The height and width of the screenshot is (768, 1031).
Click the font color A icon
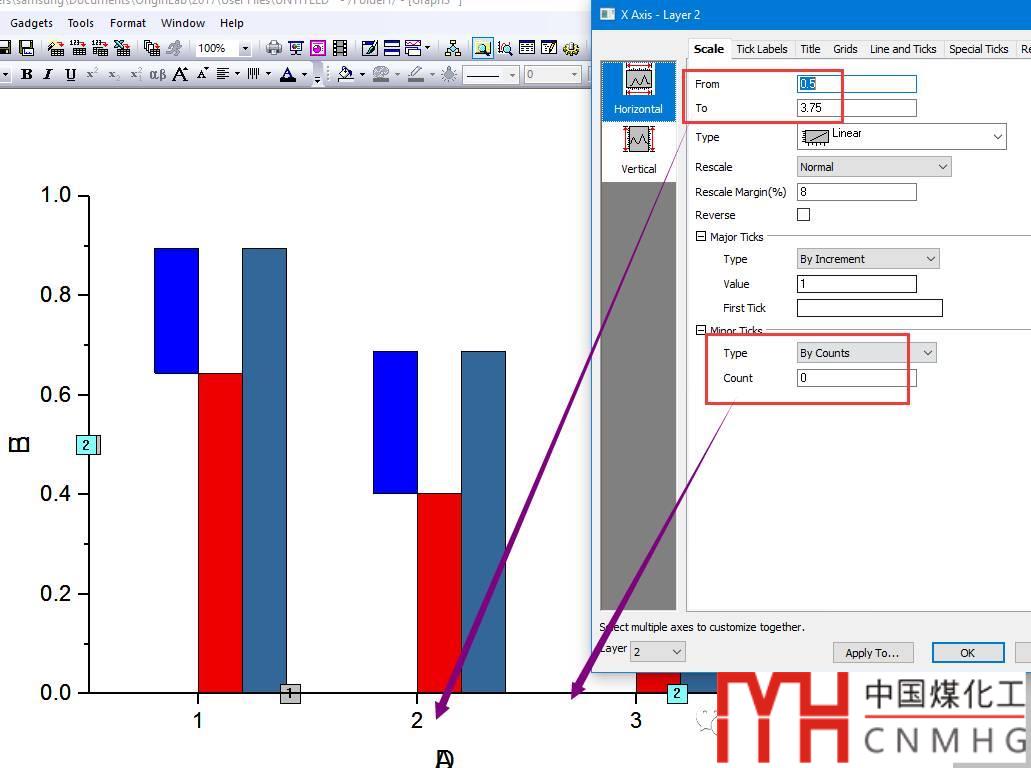[287, 74]
